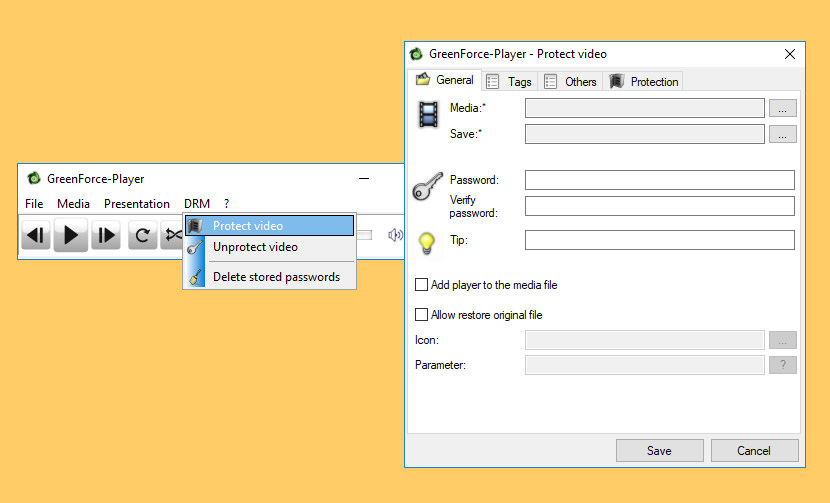Open the Presentation menu

pos(137,204)
